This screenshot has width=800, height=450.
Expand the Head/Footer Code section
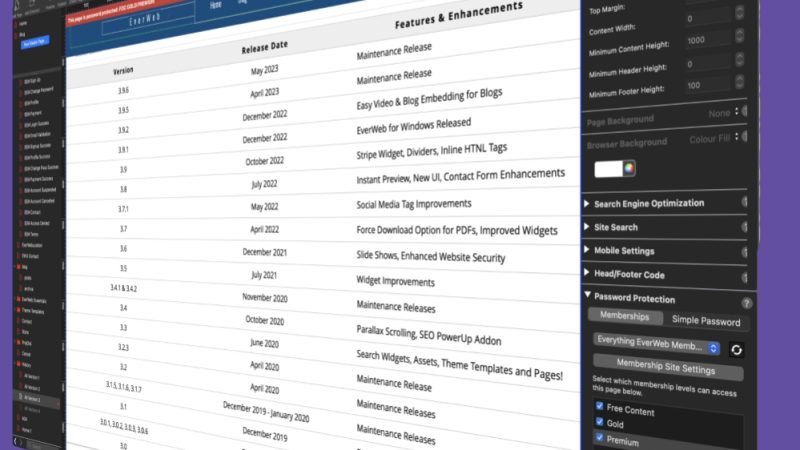pyautogui.click(x=587, y=272)
